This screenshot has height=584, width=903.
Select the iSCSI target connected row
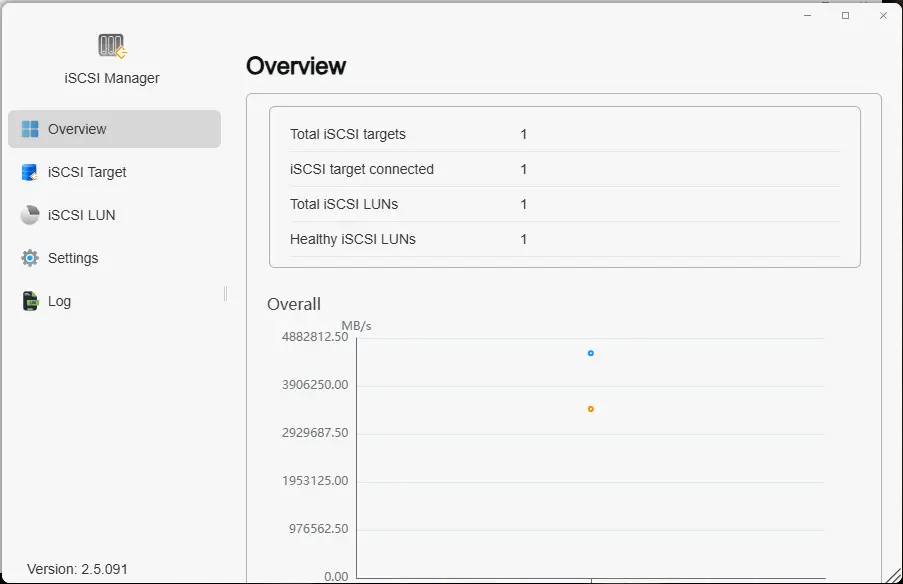(x=564, y=169)
